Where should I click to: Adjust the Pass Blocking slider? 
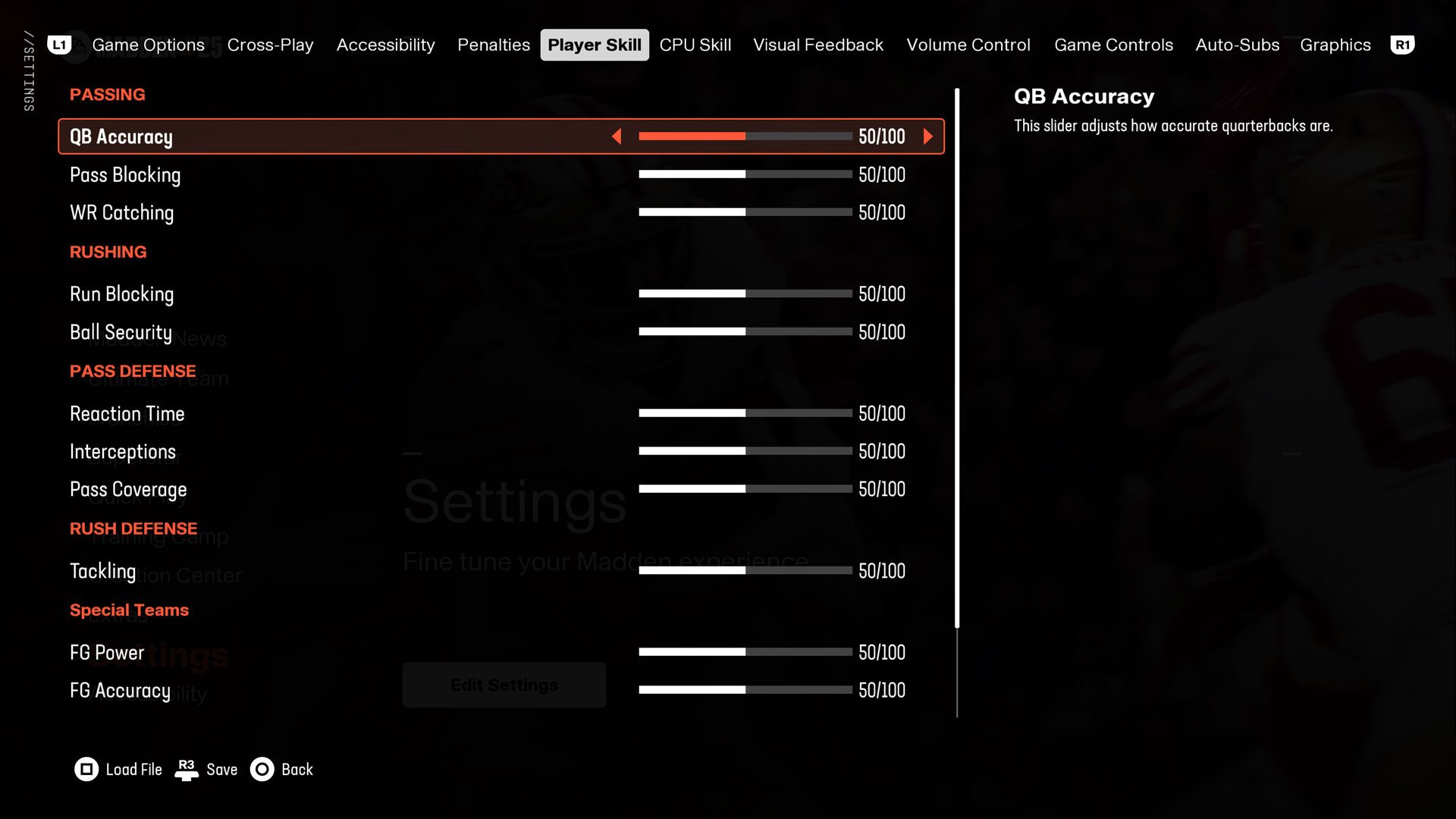[745, 174]
